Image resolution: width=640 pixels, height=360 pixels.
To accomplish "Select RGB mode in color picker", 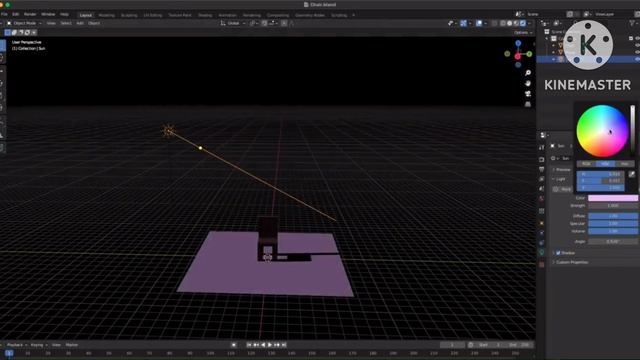I will (x=586, y=164).
